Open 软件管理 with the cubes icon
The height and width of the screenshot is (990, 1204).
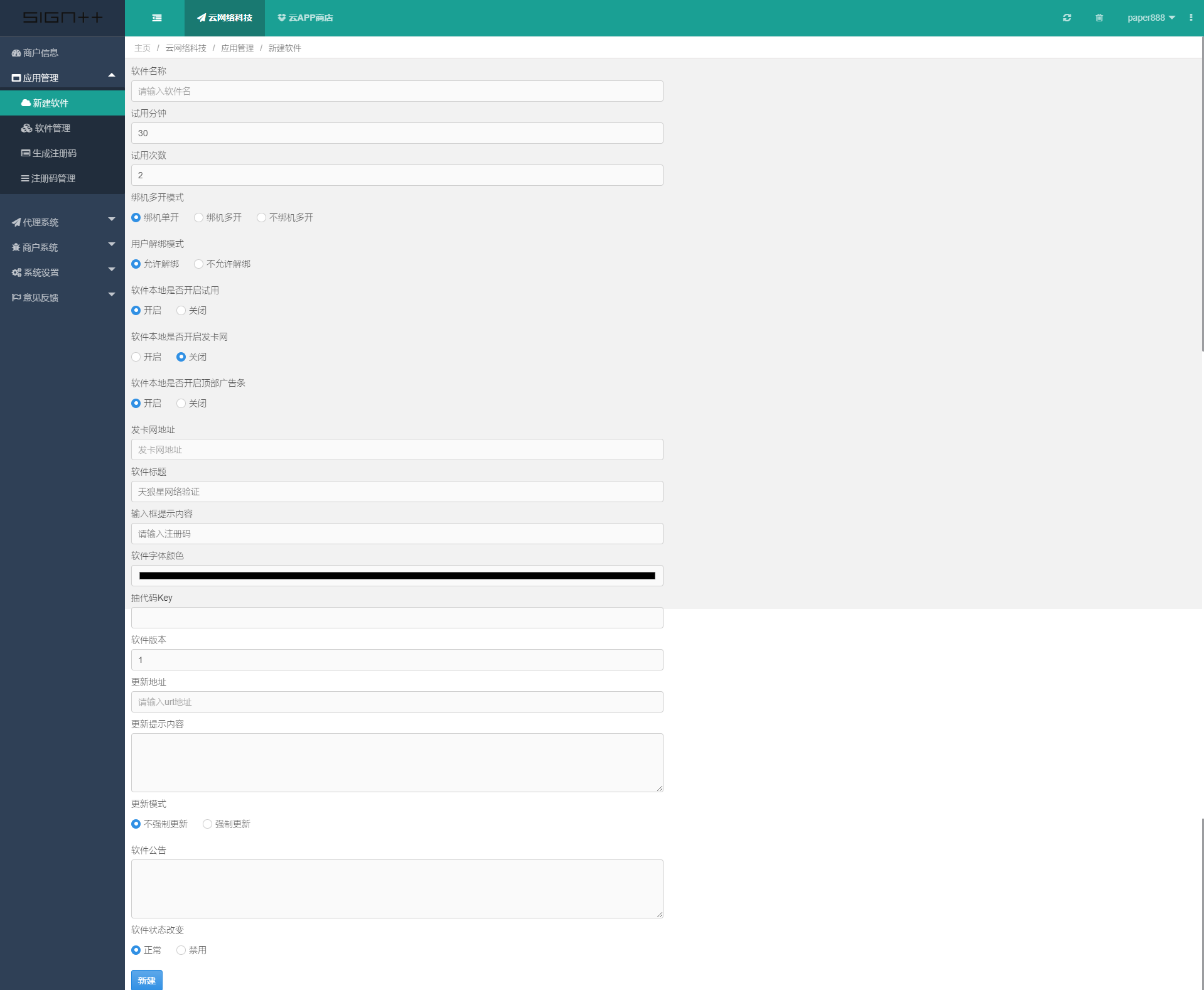pos(26,129)
